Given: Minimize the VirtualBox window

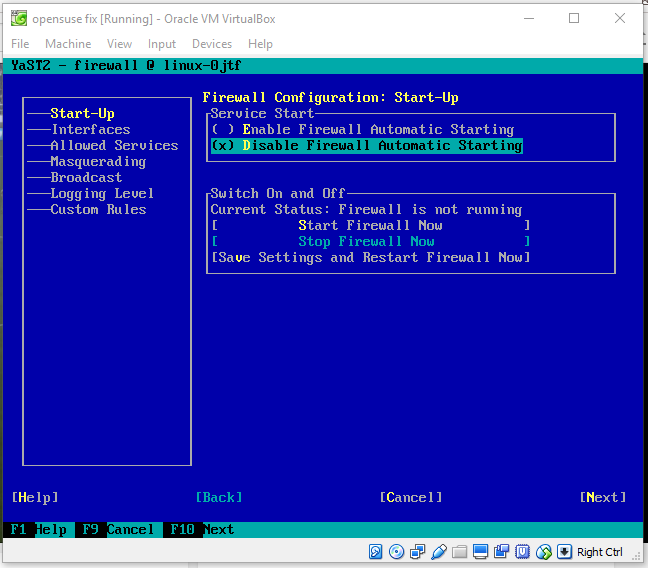Looking at the screenshot, I should 529,18.
